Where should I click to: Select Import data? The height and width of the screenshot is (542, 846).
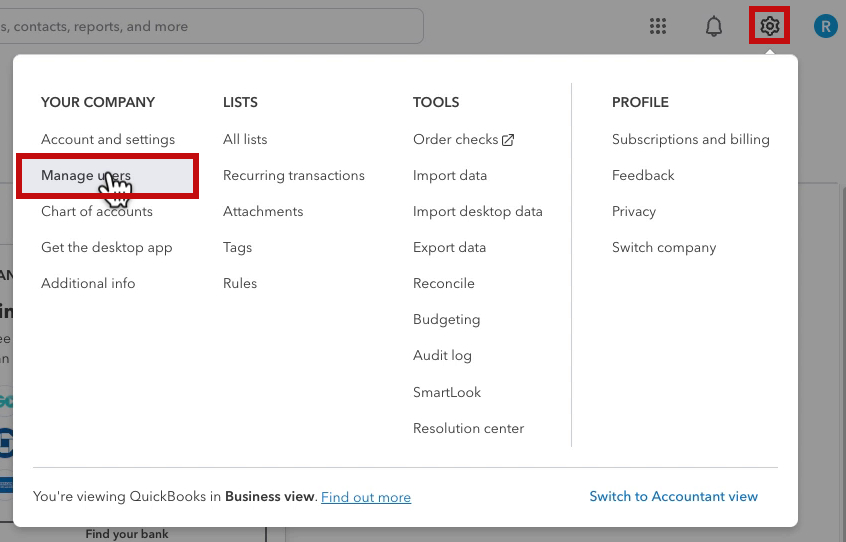point(450,175)
